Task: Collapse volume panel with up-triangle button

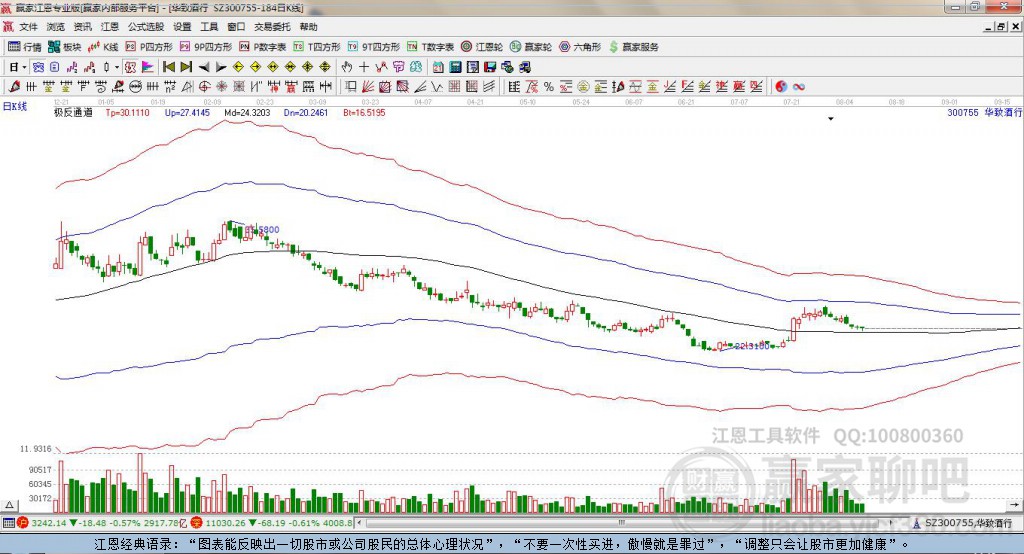Action: (x=10, y=505)
